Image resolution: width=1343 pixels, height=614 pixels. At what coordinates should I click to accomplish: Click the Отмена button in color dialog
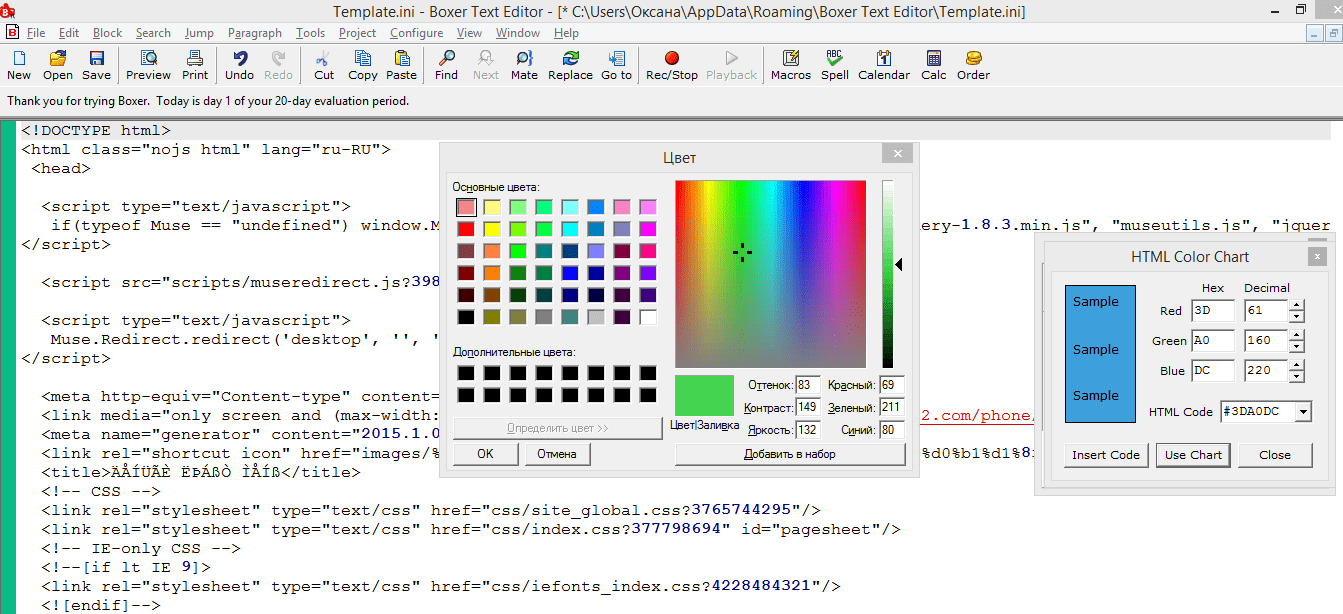tap(556, 454)
